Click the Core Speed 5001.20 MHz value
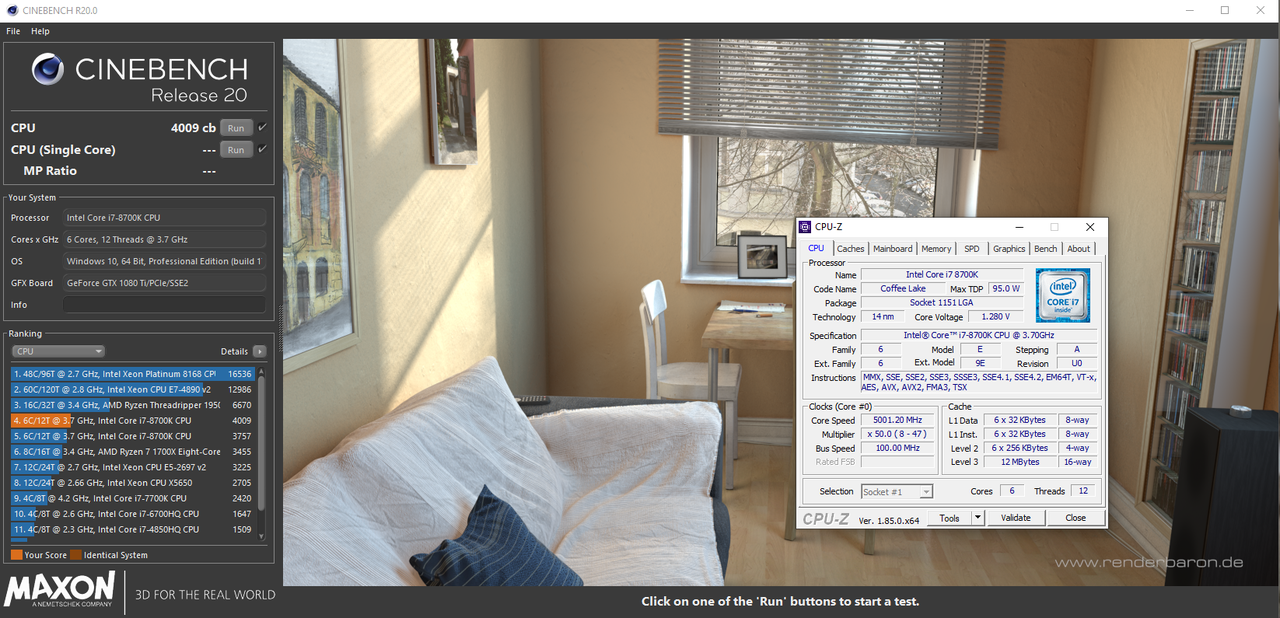The height and width of the screenshot is (618, 1280). pyautogui.click(x=896, y=421)
